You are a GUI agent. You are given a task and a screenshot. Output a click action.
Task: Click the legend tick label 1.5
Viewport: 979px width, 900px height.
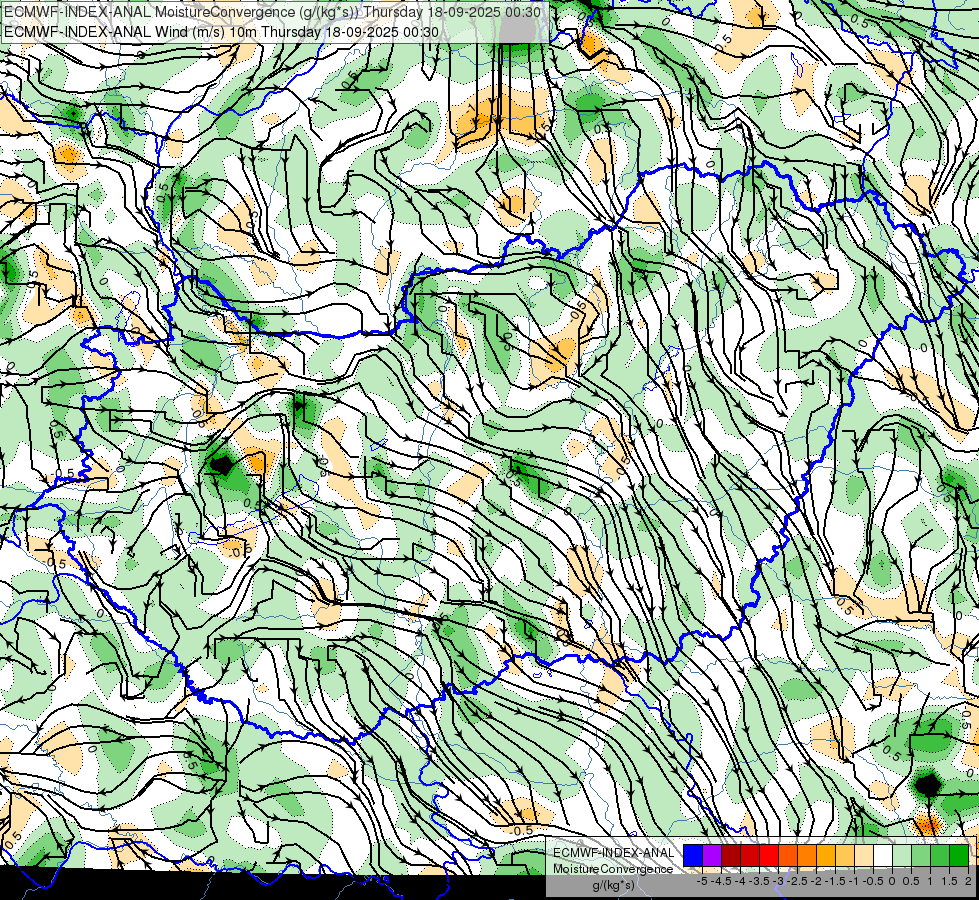click(950, 881)
